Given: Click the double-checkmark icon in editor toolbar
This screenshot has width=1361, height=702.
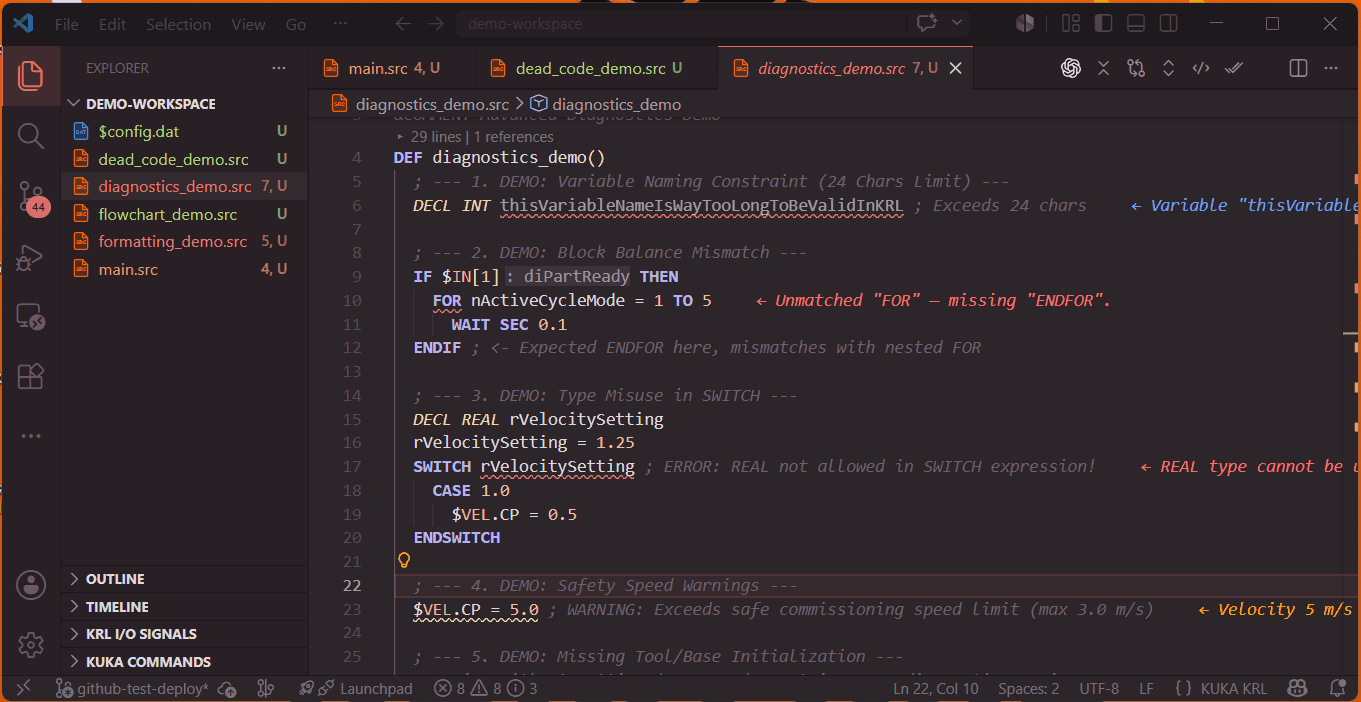Looking at the screenshot, I should (x=1234, y=68).
